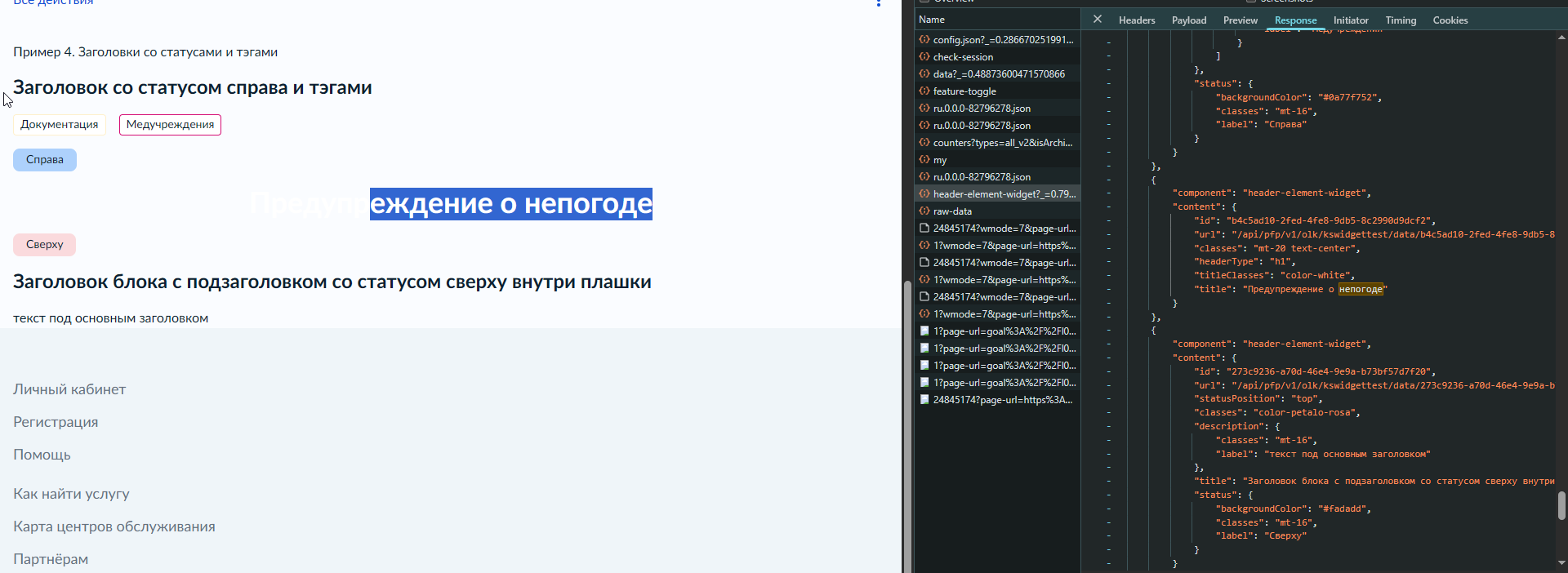Click the "#0a77f752" backgroundColor value
Screen dimensions: 1568x573
click(x=1349, y=97)
